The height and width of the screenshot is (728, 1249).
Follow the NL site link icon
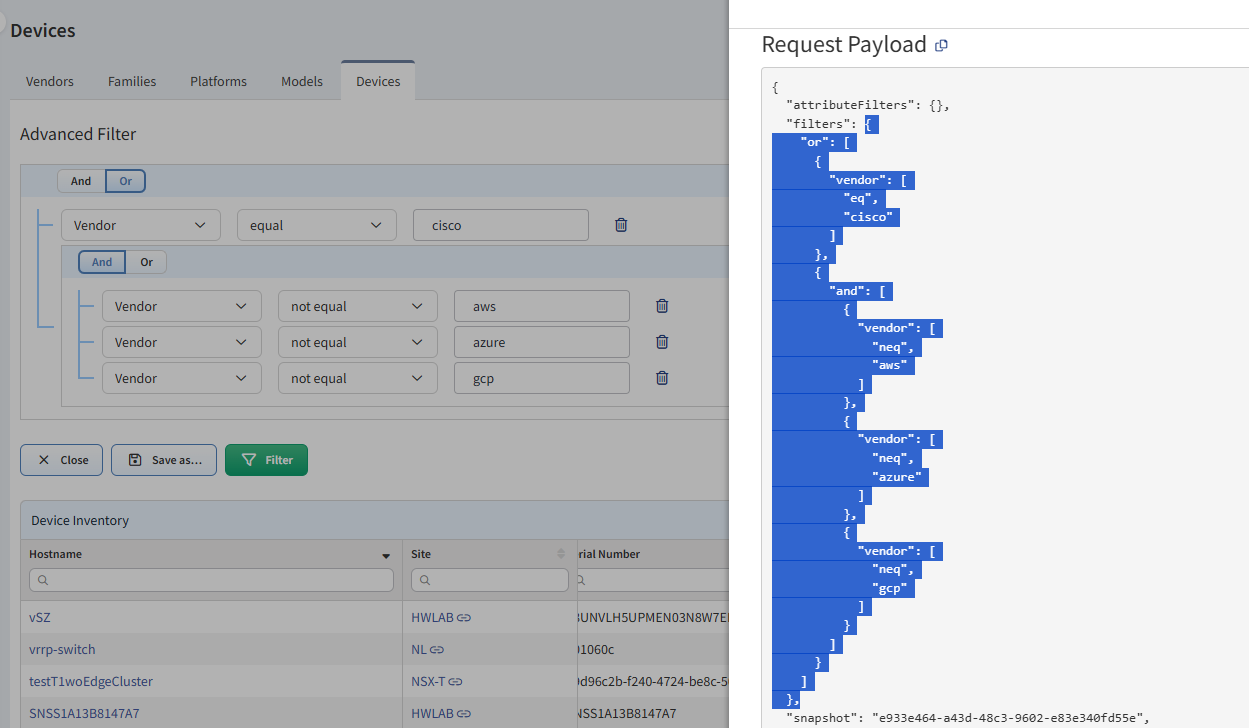tap(437, 650)
